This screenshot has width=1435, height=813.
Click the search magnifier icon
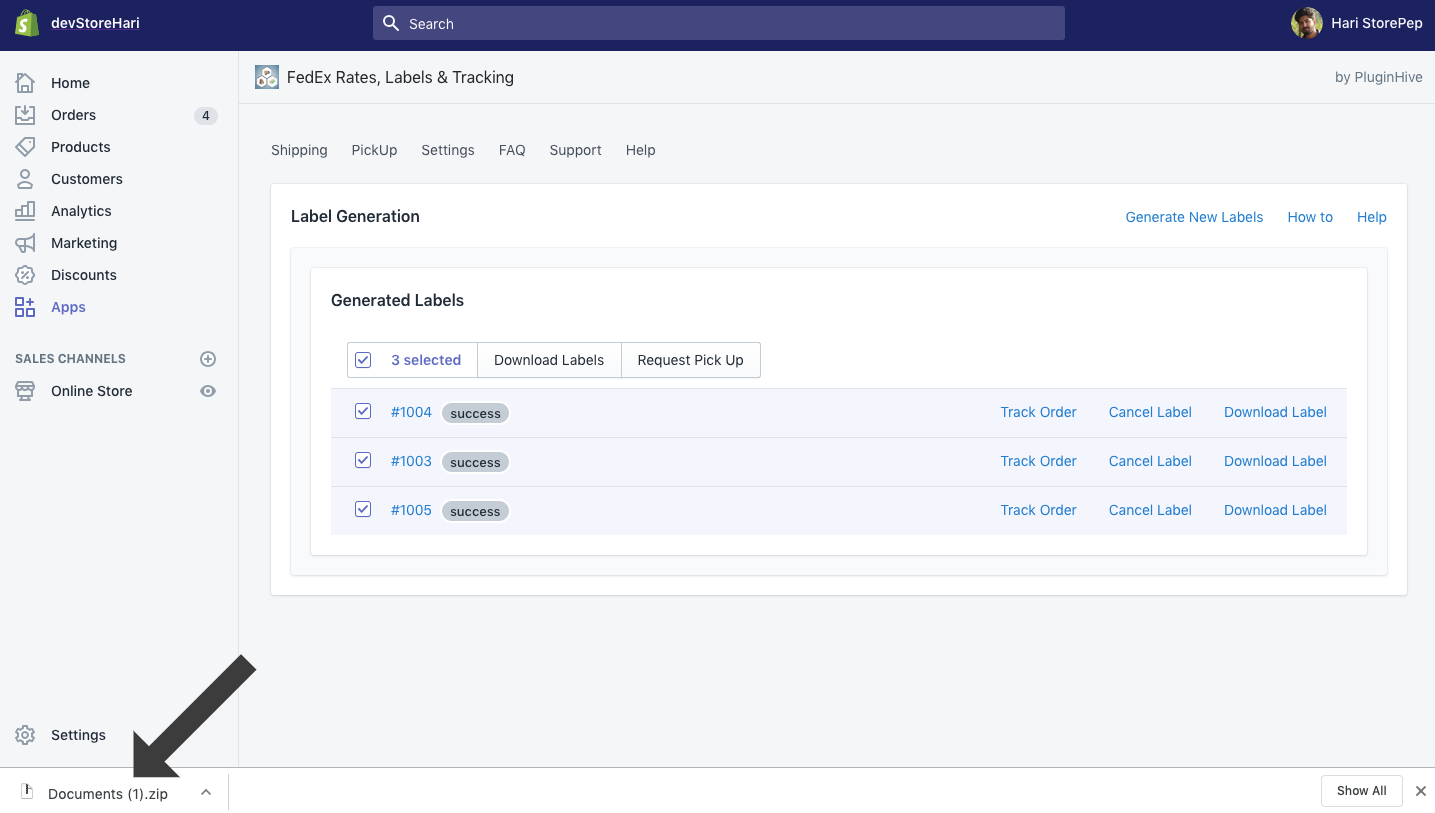tap(391, 23)
